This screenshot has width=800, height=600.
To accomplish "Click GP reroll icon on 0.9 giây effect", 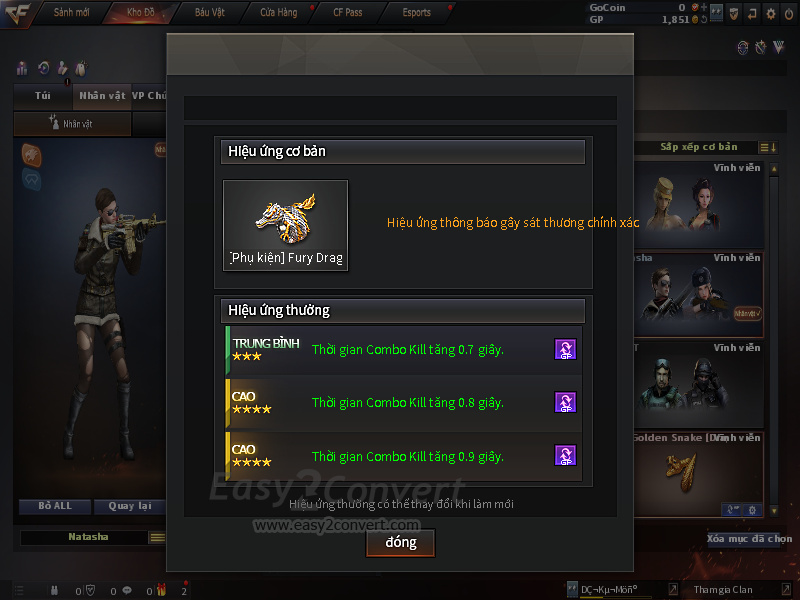I will pos(565,456).
